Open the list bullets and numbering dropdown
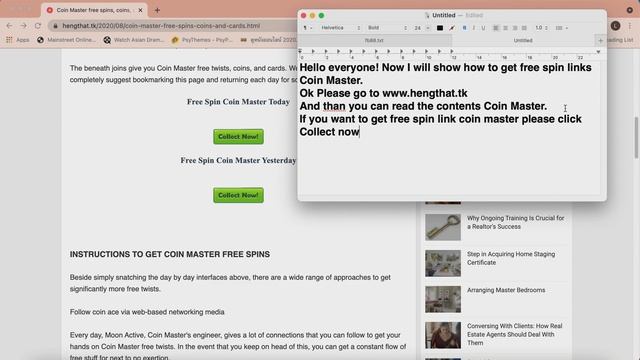 point(561,28)
